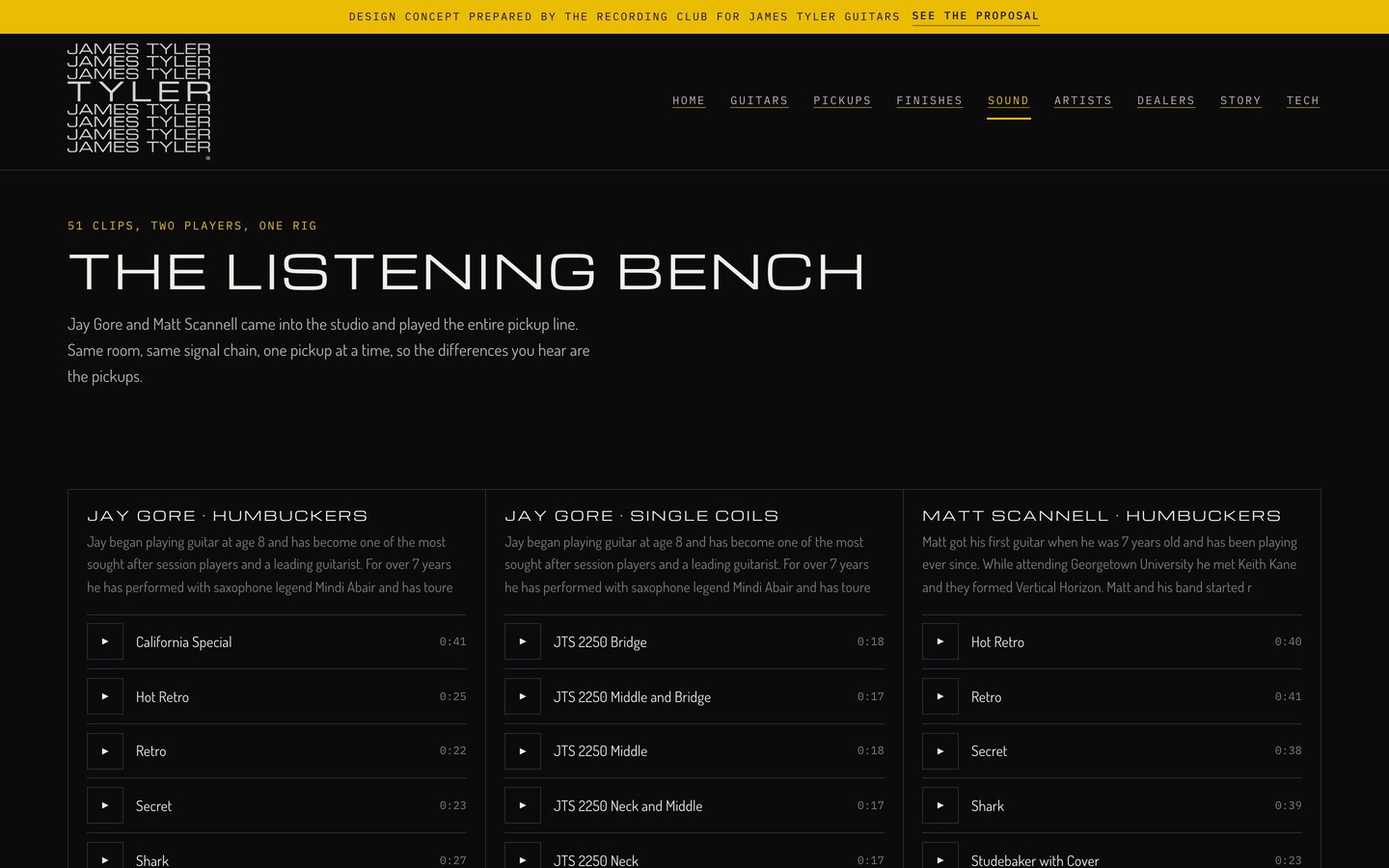Open the Guitars nav link

click(759, 100)
